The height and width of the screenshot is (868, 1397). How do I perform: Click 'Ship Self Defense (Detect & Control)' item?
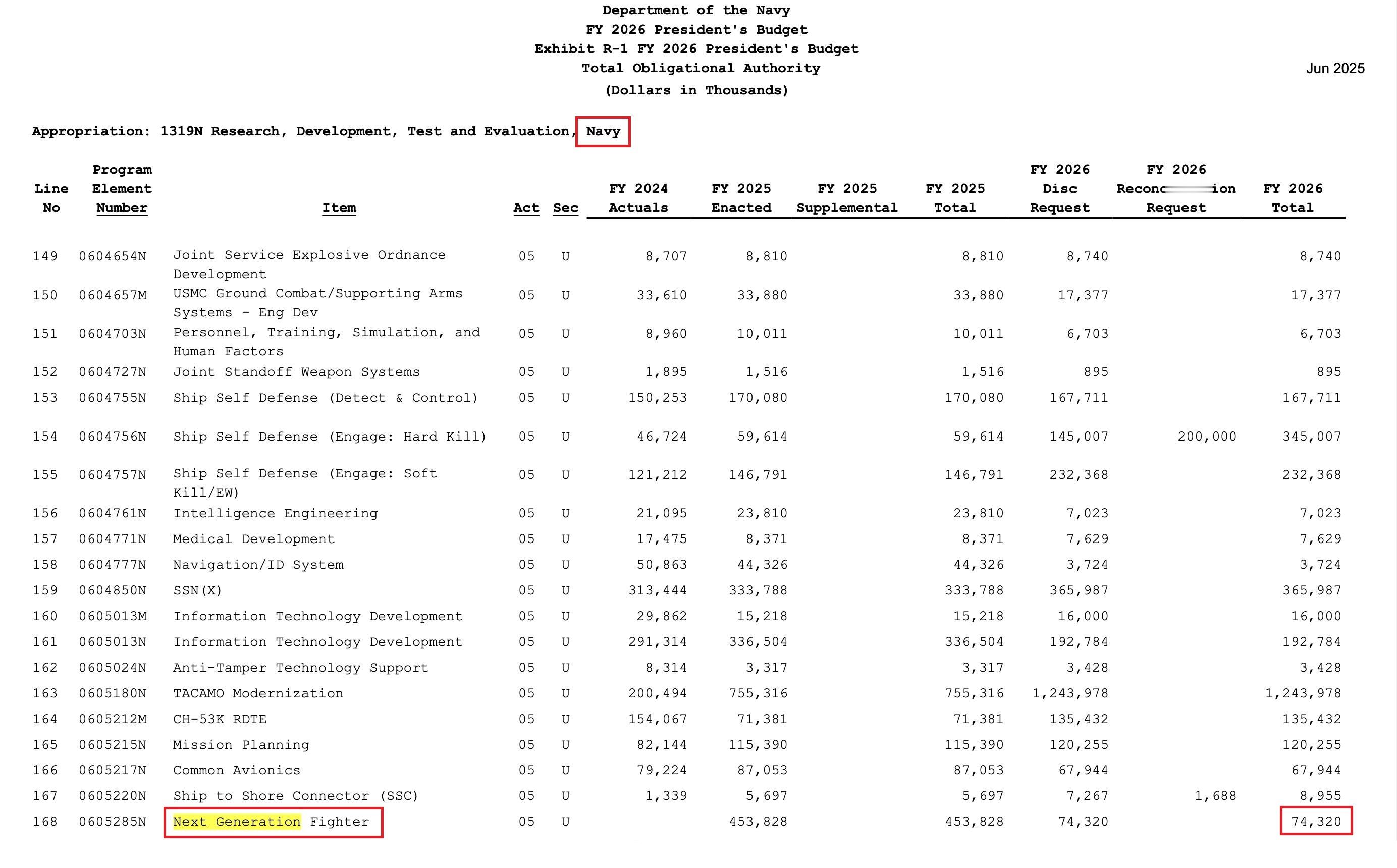[x=326, y=398]
